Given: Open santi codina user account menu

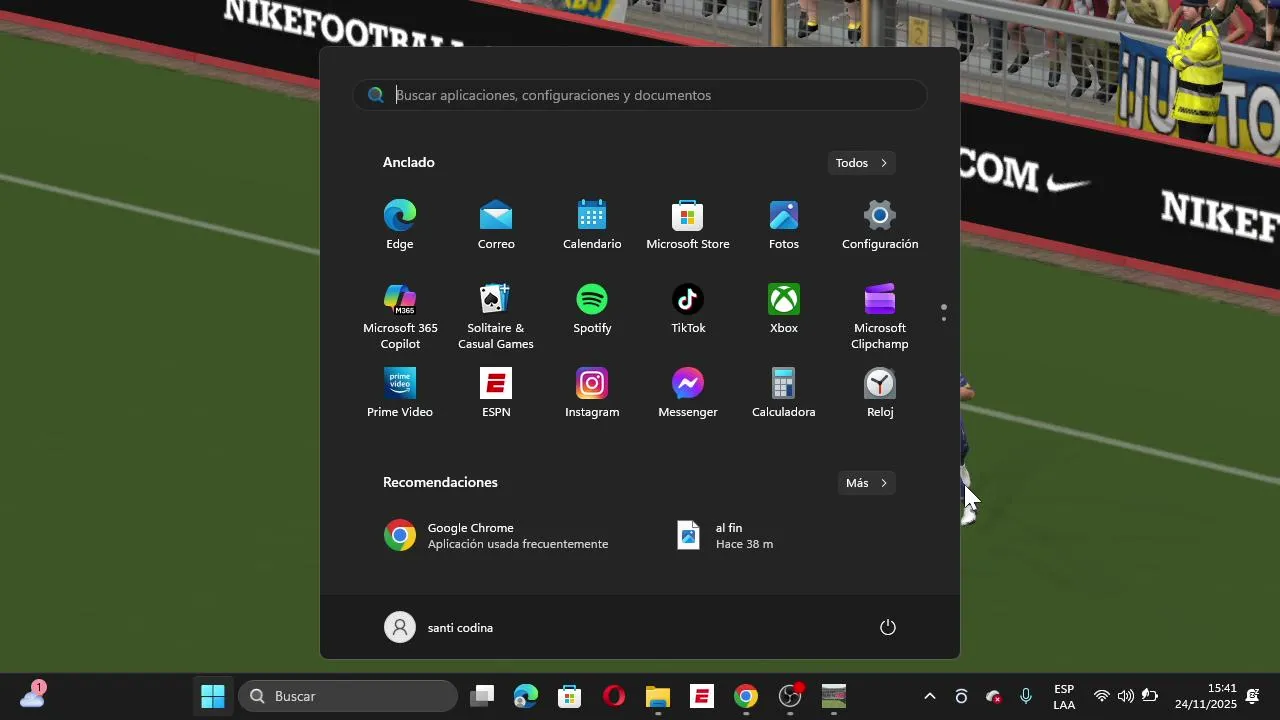Looking at the screenshot, I should (439, 627).
